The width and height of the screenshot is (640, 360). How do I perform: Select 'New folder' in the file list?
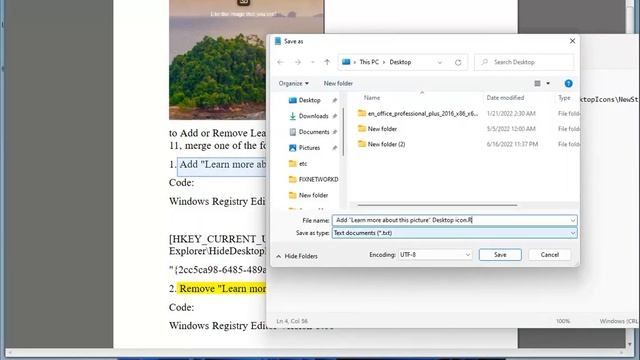tap(382, 129)
